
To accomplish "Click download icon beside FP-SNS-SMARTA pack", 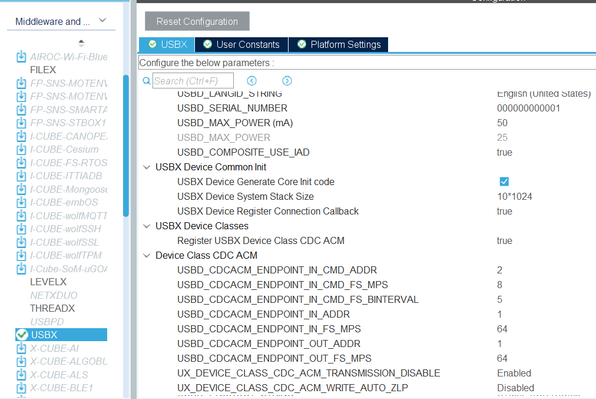I will [x=21, y=110].
